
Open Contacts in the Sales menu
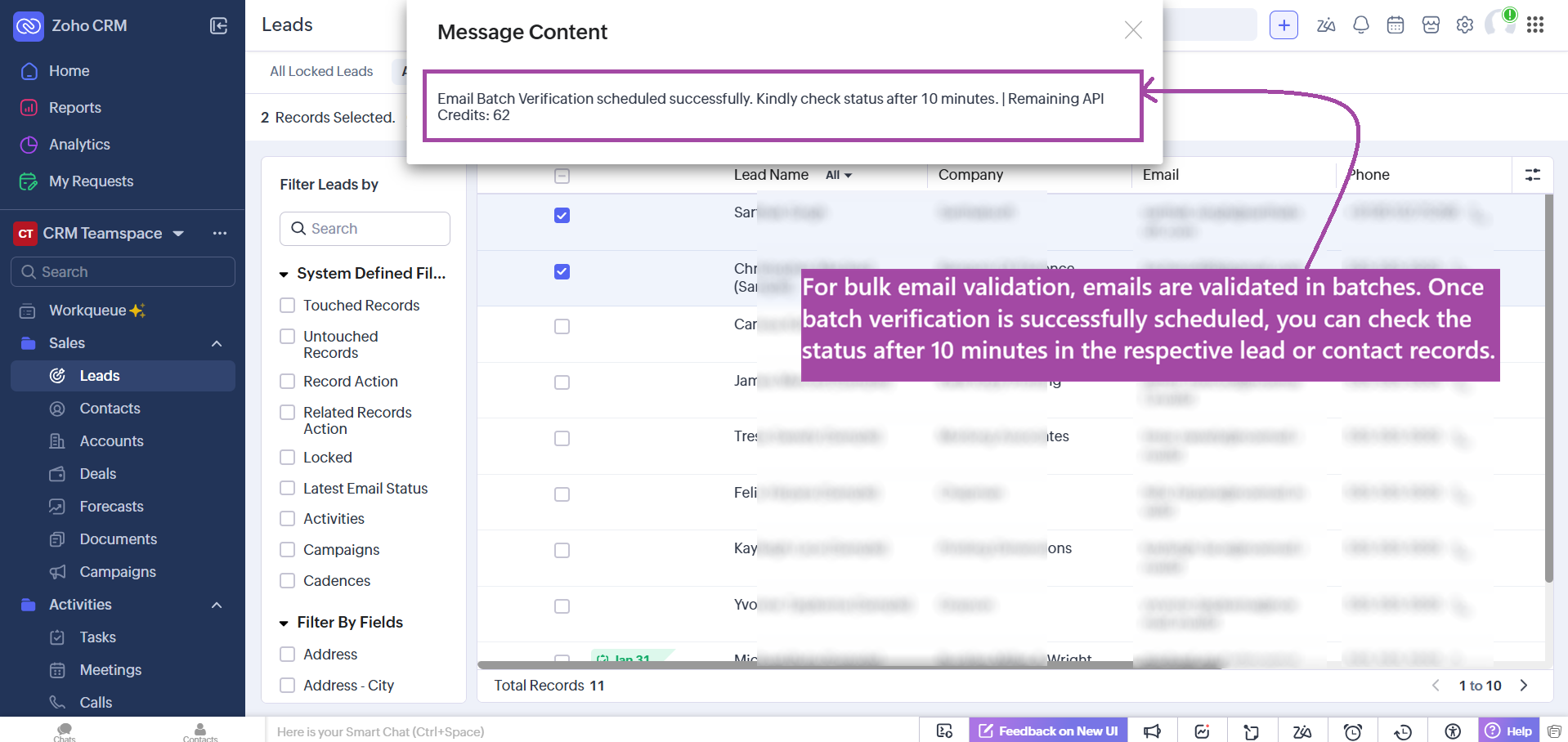pos(110,409)
